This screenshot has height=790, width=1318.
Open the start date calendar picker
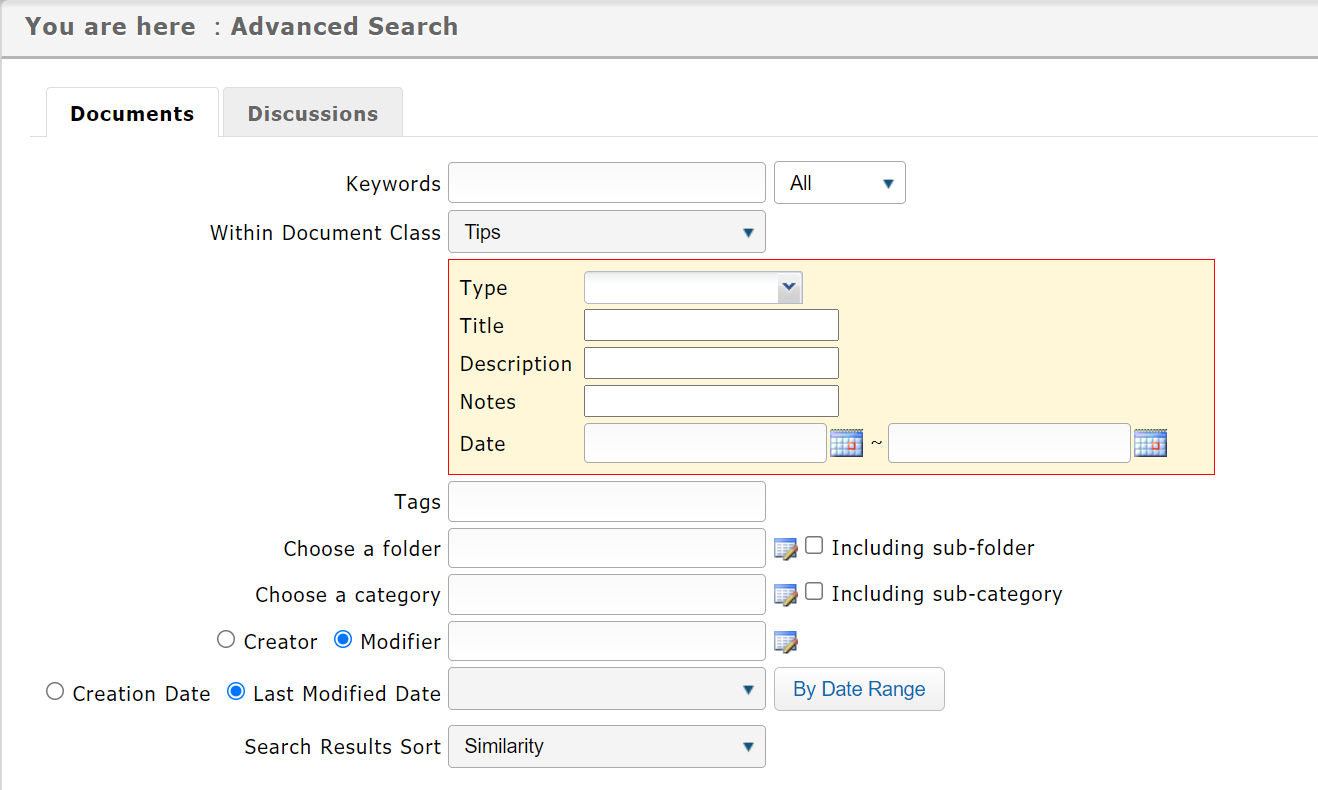pyautogui.click(x=846, y=443)
